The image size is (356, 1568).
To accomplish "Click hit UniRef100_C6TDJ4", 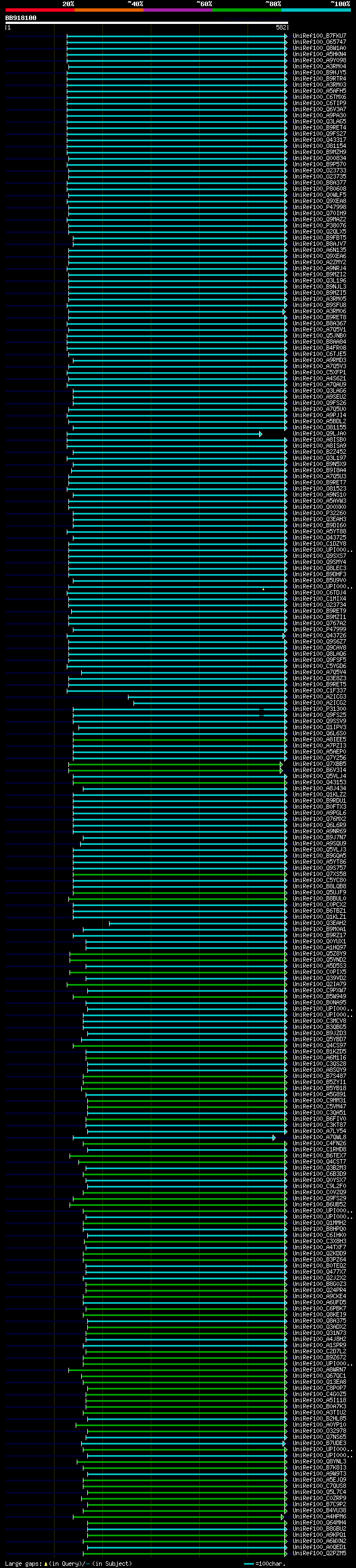I will [x=319, y=593].
